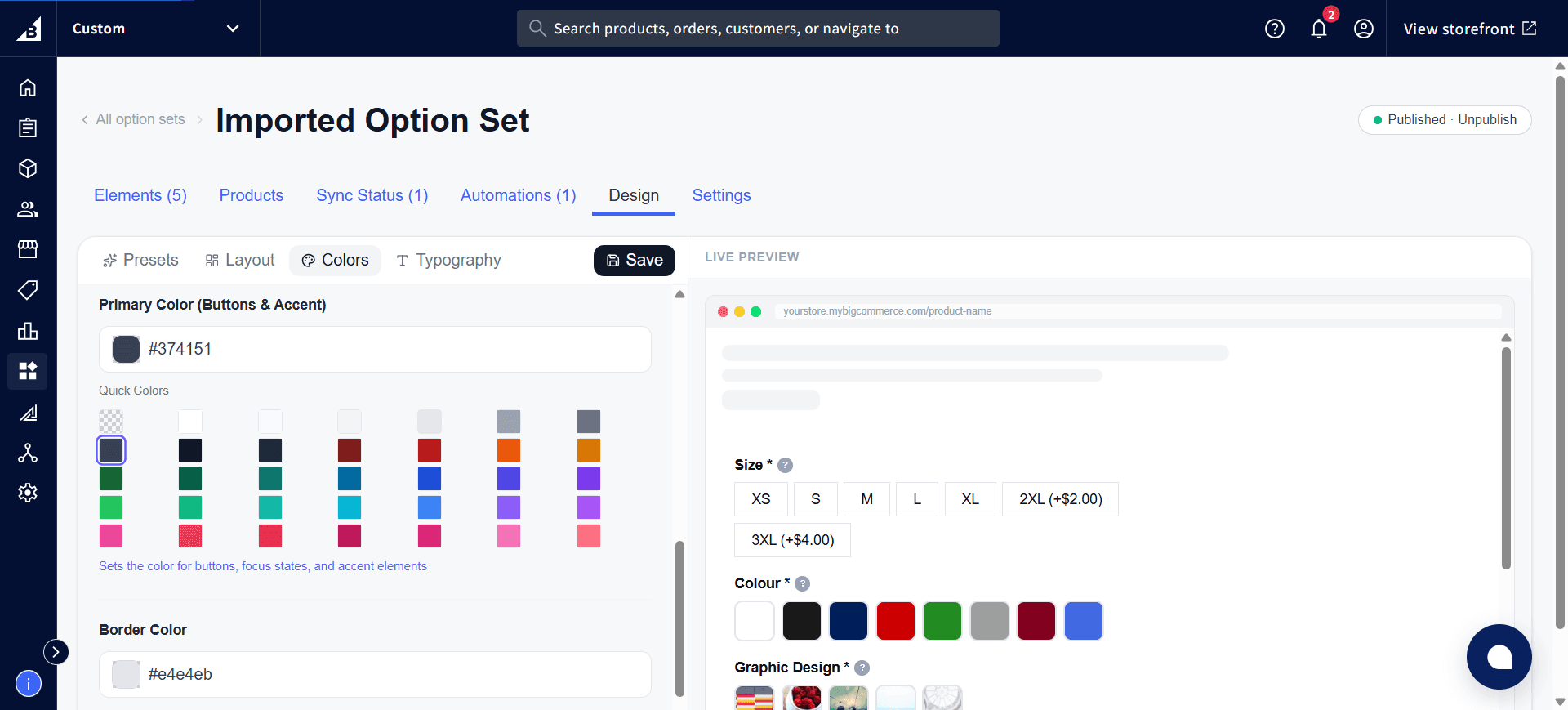
Task: Open the Apps grid icon in sidebar
Action: point(28,371)
